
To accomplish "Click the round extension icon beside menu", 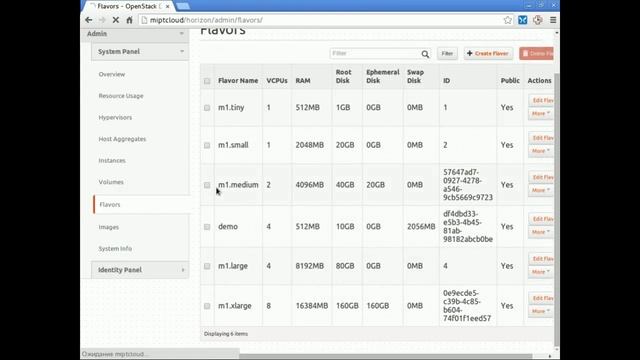I will click(x=538, y=20).
